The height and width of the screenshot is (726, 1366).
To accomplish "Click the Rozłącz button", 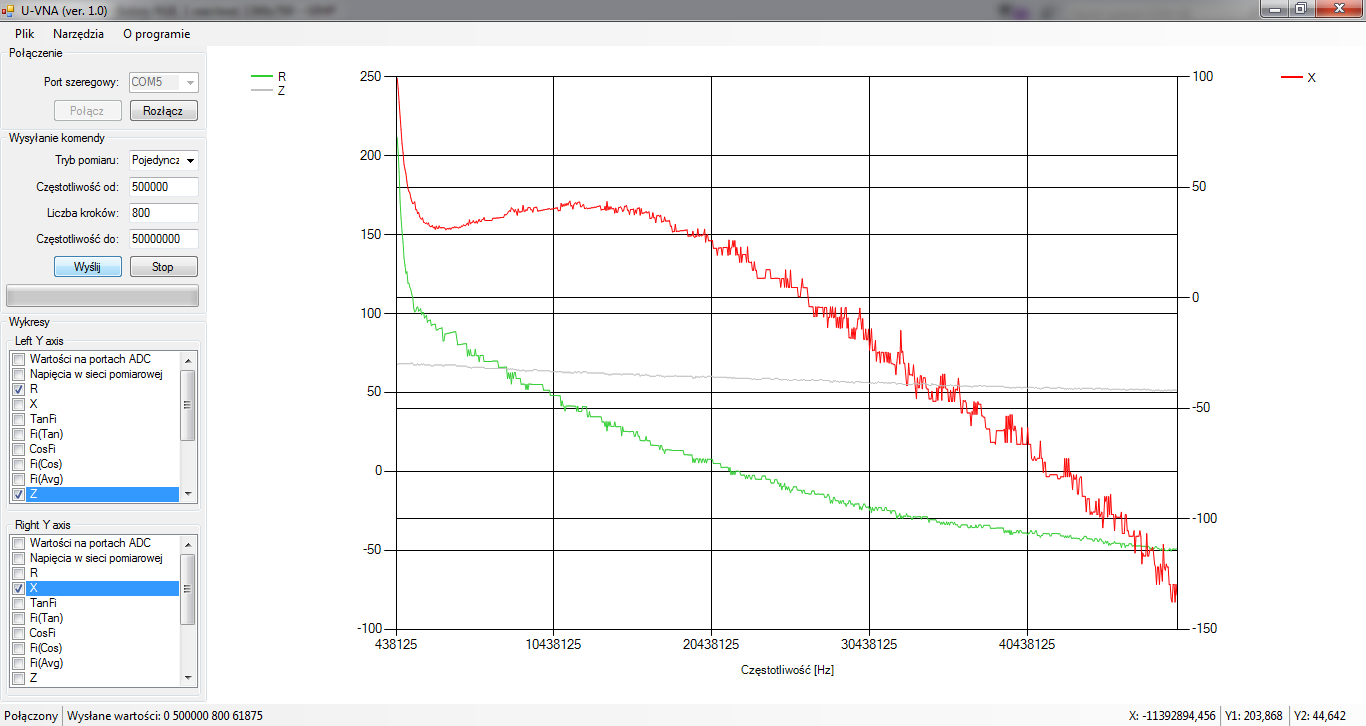I will click(x=163, y=111).
